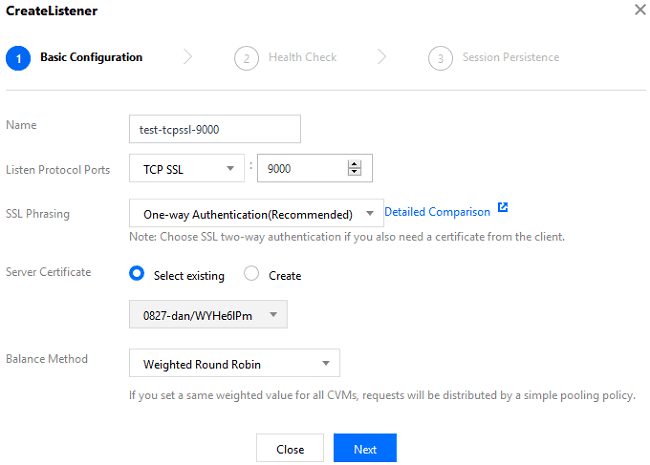Viewport: 650px width, 465px height.
Task: Open the 0827-dan certificate dropdown
Action: tap(208, 316)
